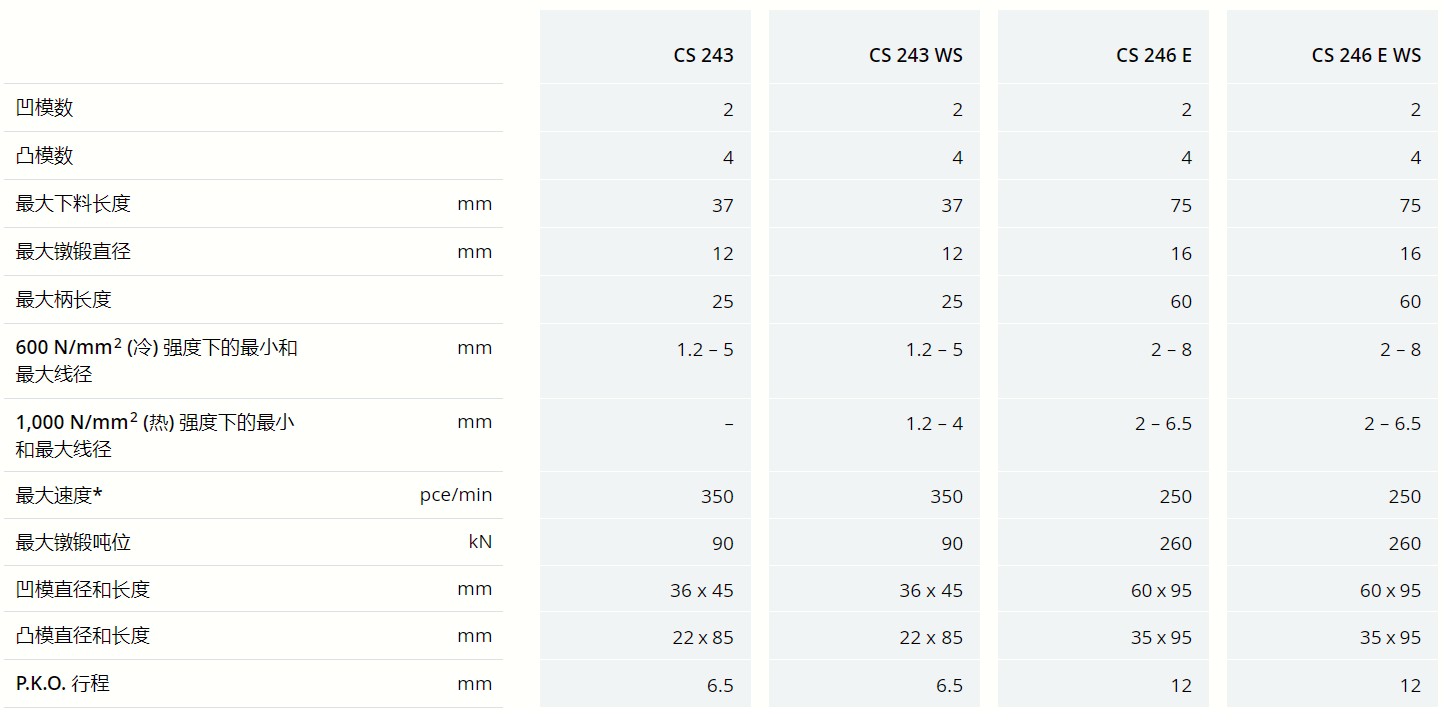Screen dimensions: 1442x710
Task: Click the 1.2 – 4 wire diameter cell
Action: click(x=934, y=424)
